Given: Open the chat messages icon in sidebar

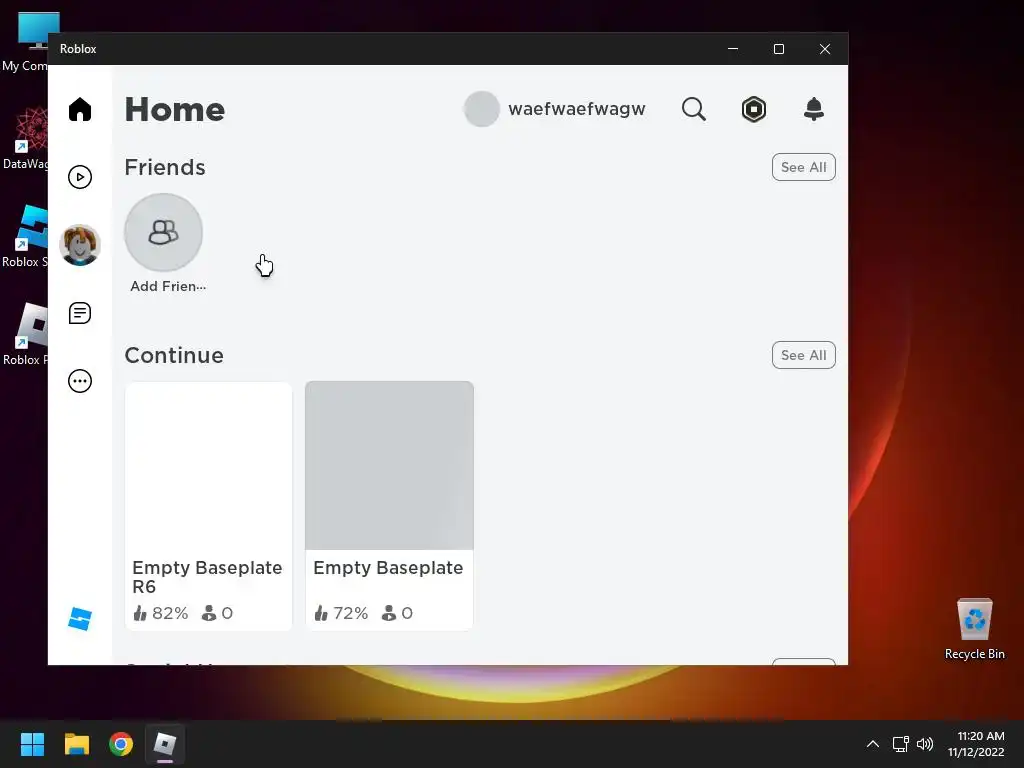Looking at the screenshot, I should 80,313.
